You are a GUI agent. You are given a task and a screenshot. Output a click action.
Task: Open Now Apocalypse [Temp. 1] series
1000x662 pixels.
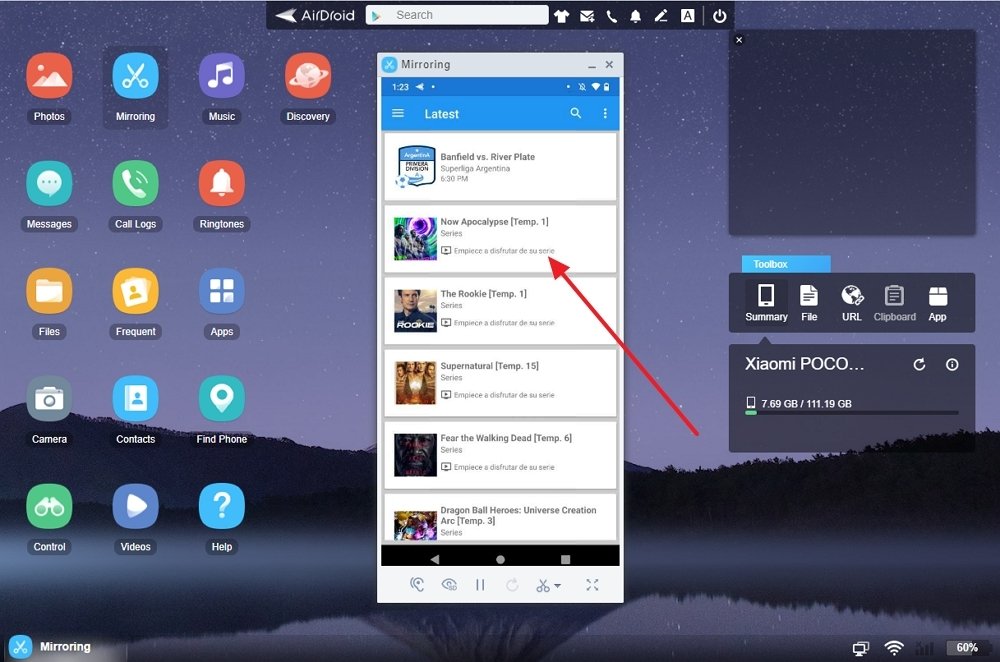click(x=500, y=239)
